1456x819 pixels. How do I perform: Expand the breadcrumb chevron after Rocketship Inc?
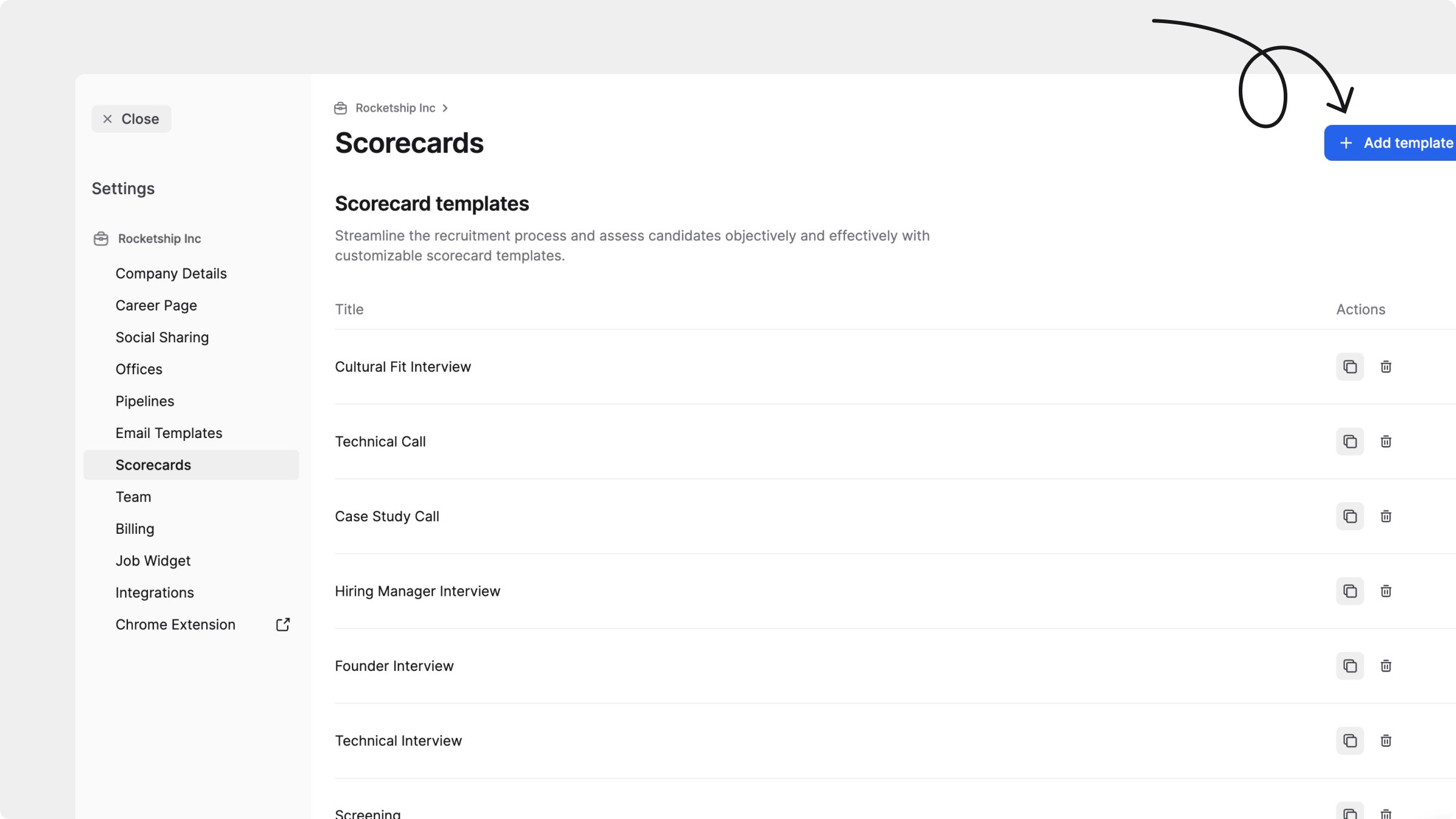[x=445, y=108]
